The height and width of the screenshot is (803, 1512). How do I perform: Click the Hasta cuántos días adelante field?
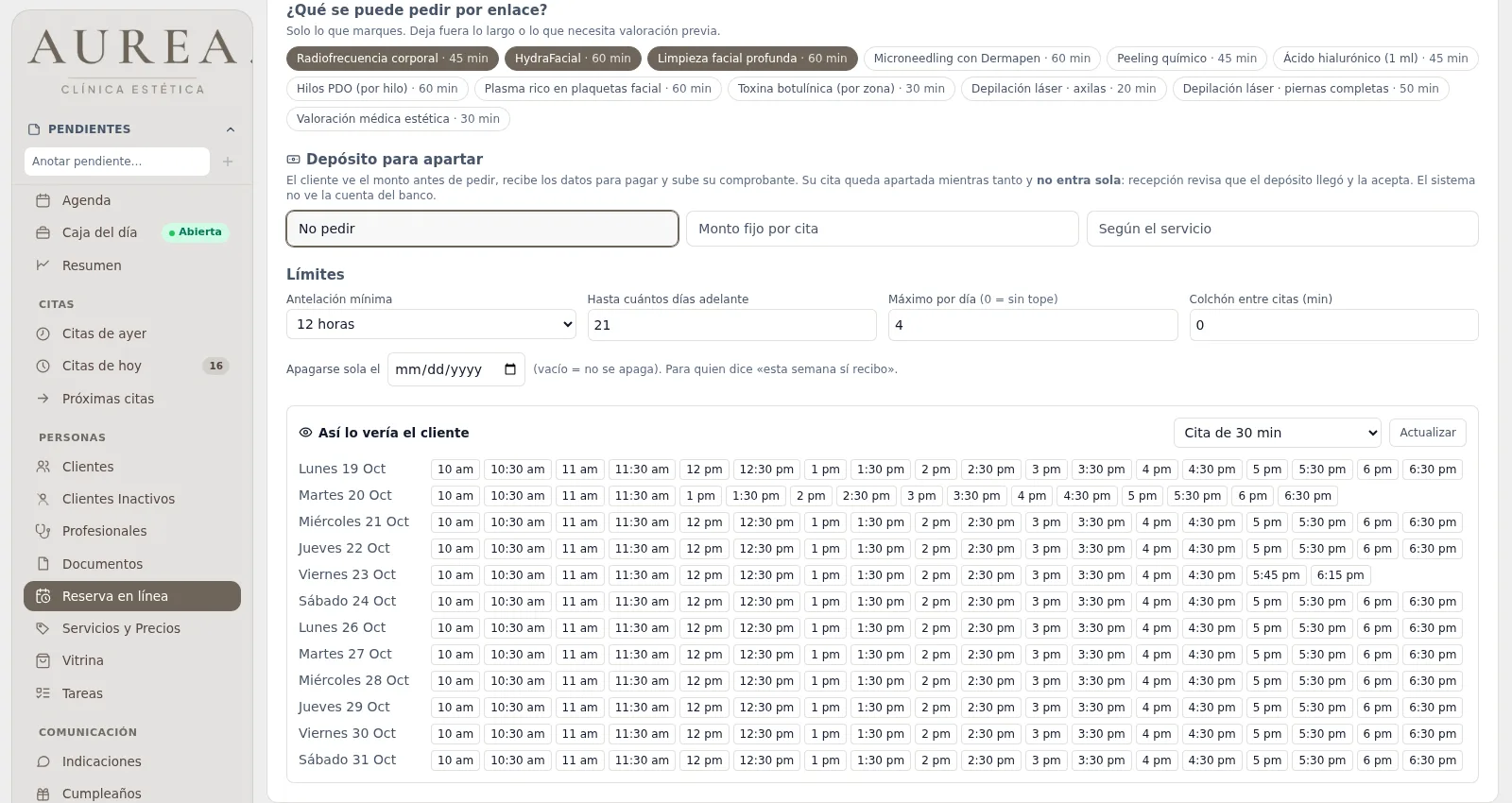tap(731, 325)
